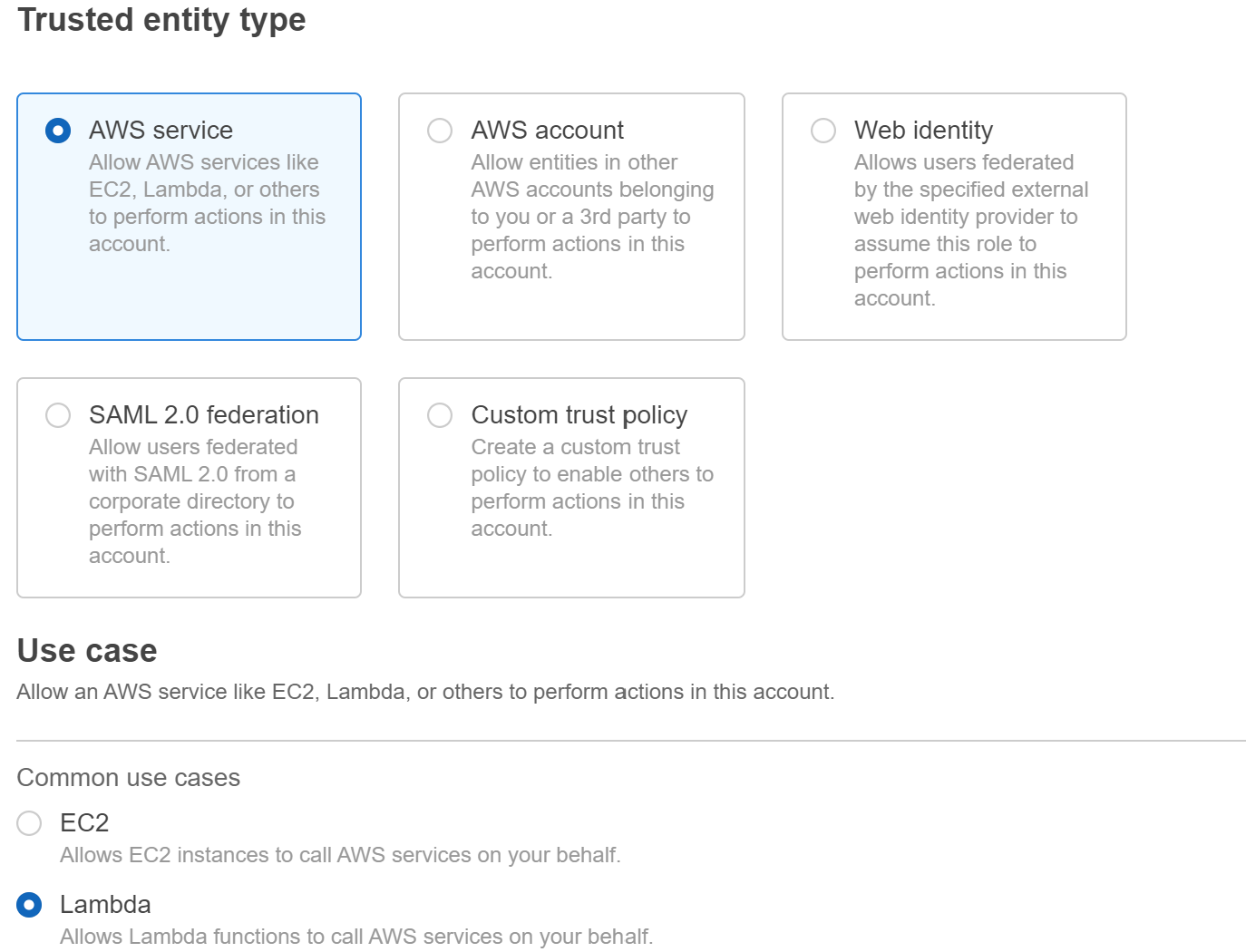Click the 'AWS account' card title
The width and height of the screenshot is (1246, 952).
coord(547,131)
